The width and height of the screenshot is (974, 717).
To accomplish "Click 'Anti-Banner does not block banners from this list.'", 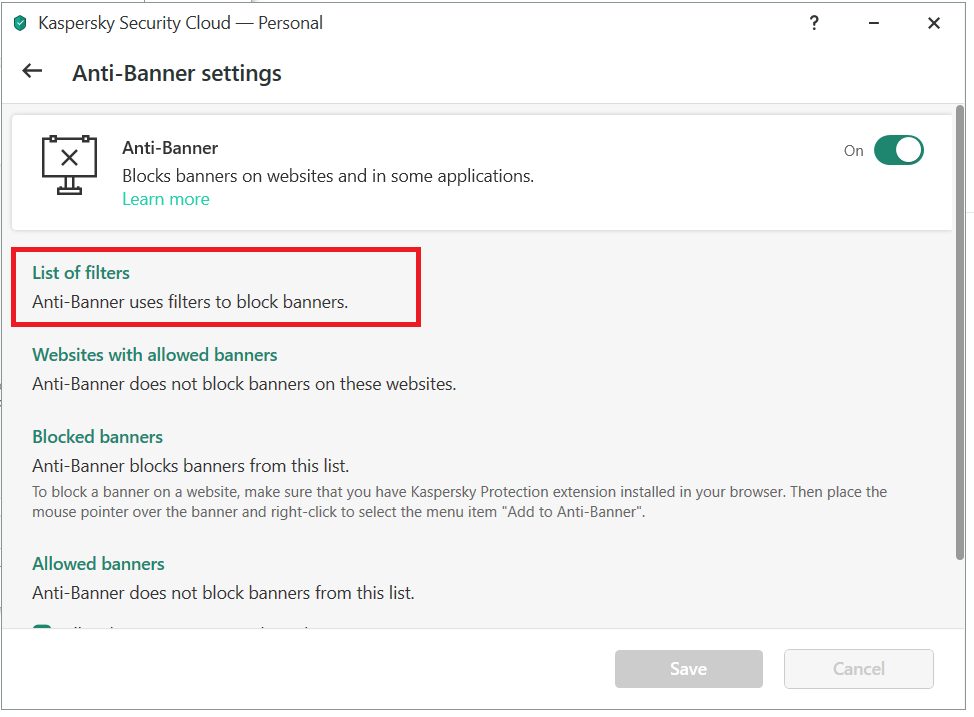I will tap(223, 593).
